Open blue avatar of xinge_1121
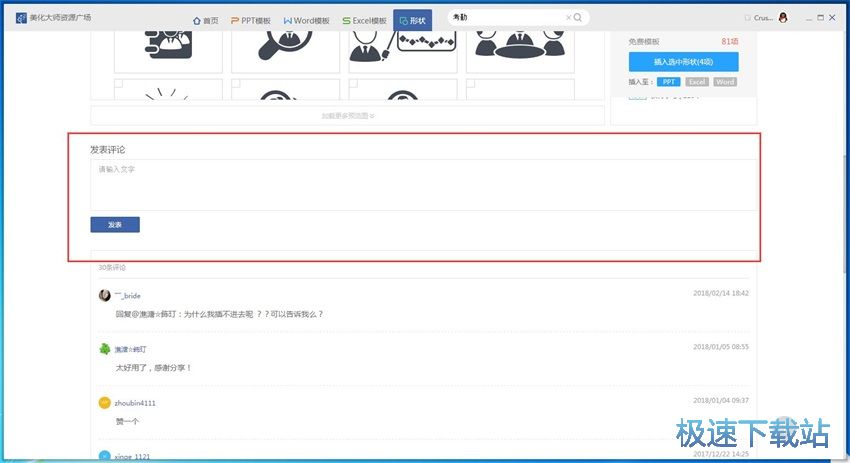This screenshot has width=850, height=463. (x=105, y=456)
